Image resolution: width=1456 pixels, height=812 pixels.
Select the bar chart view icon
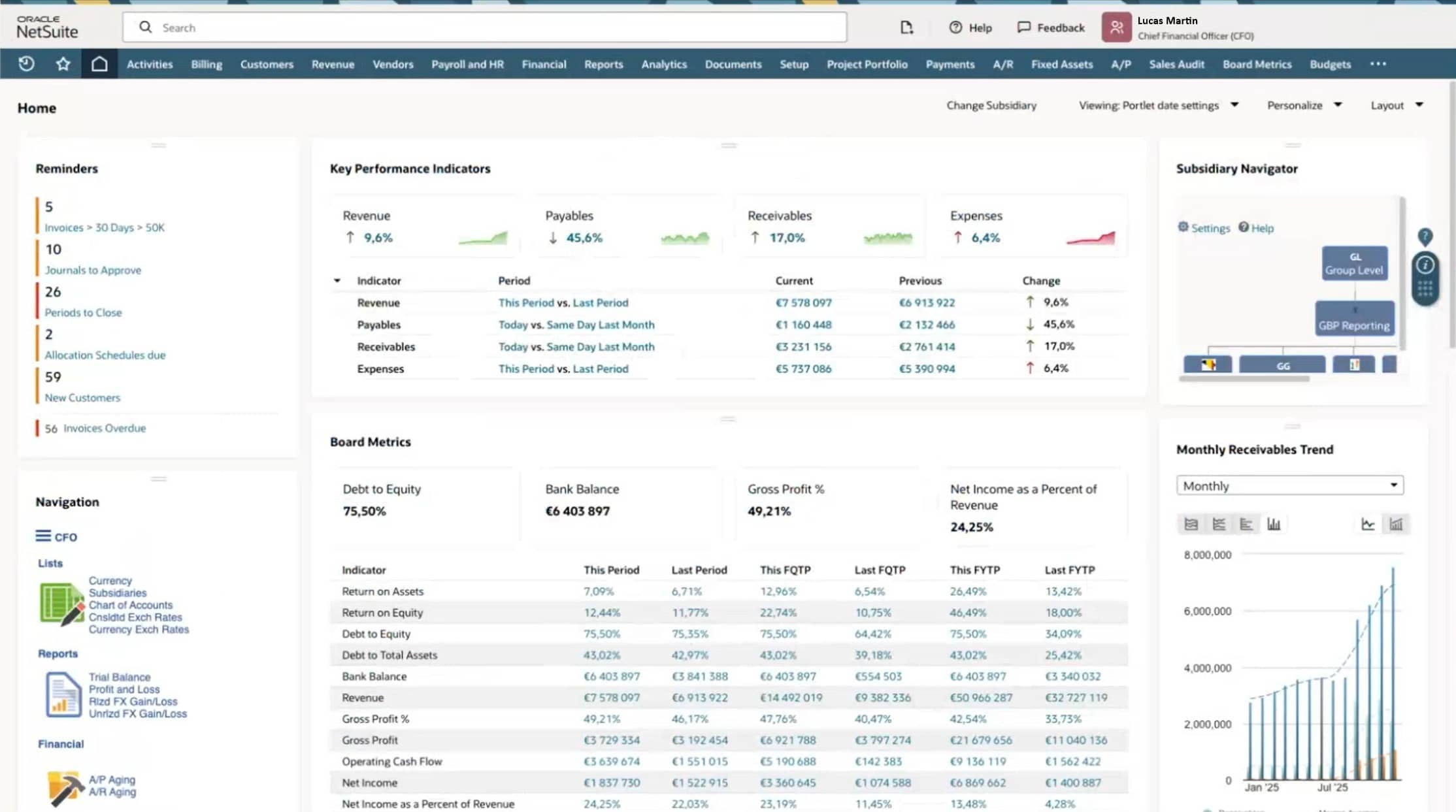pos(1274,524)
